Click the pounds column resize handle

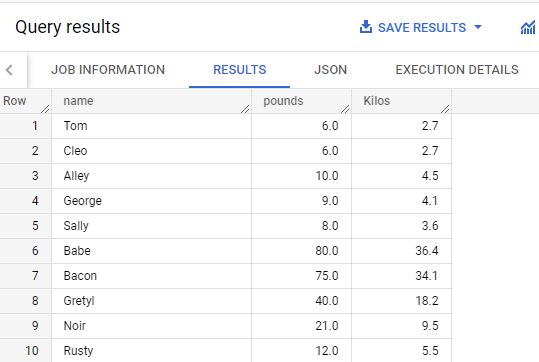click(345, 109)
